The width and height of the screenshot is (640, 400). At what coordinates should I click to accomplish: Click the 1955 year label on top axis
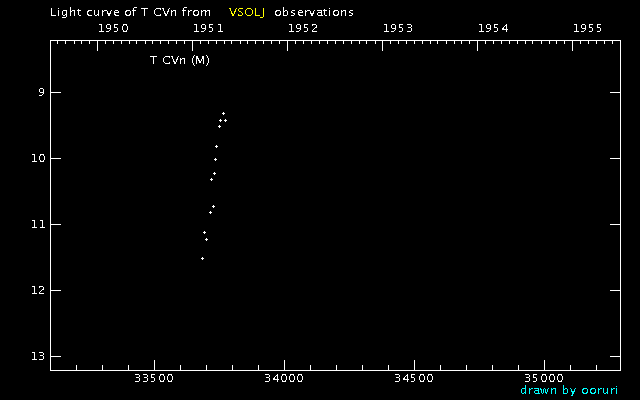588,29
